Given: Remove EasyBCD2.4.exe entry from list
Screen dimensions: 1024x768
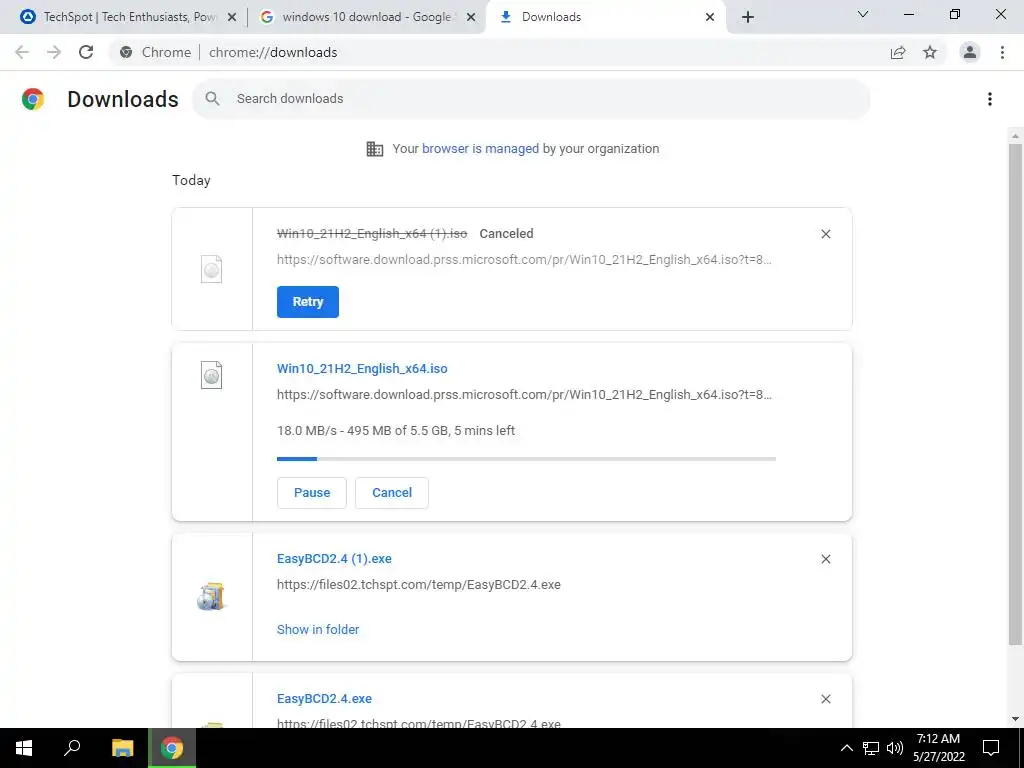Looking at the screenshot, I should point(825,699).
